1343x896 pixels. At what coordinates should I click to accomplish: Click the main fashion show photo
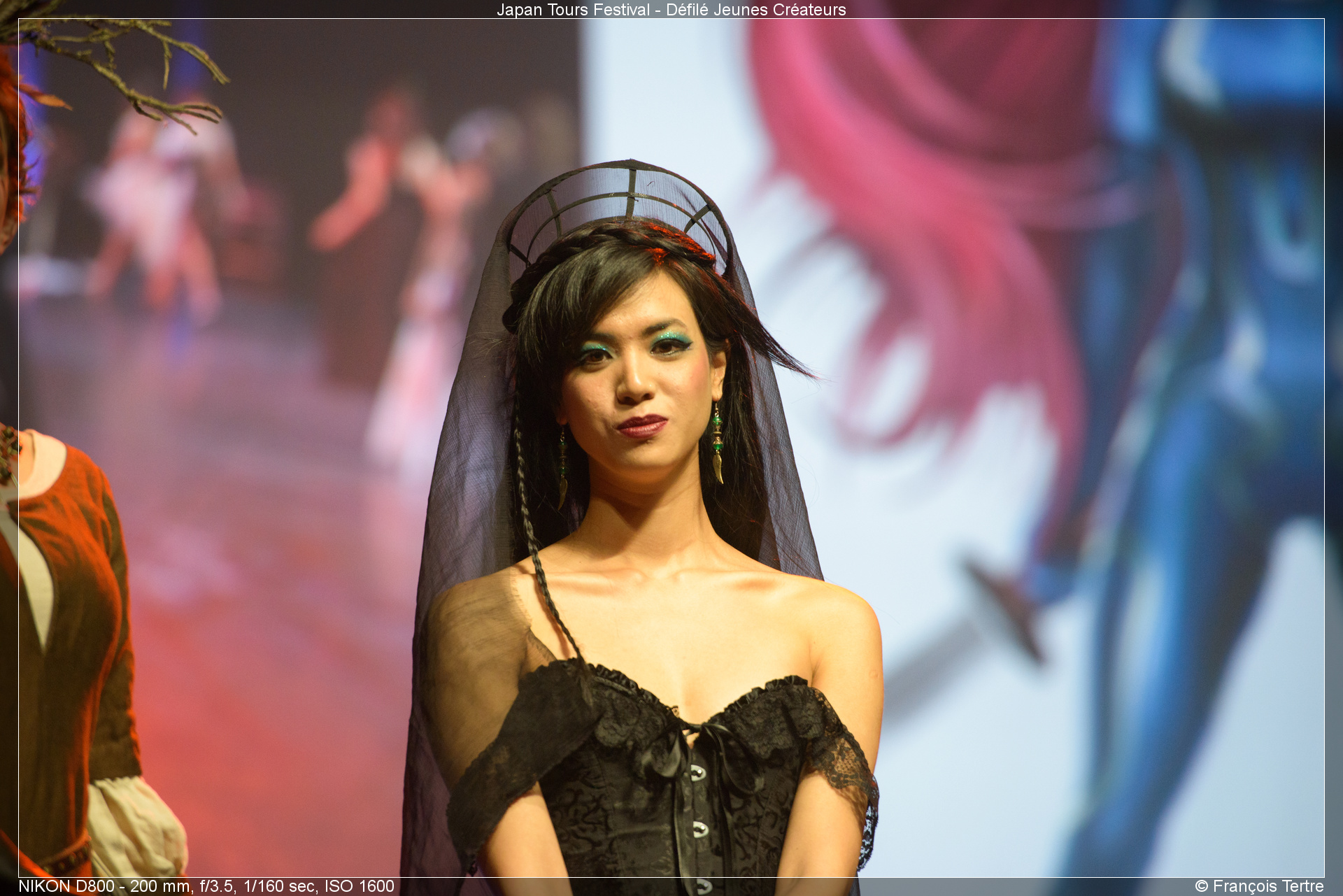[671, 448]
